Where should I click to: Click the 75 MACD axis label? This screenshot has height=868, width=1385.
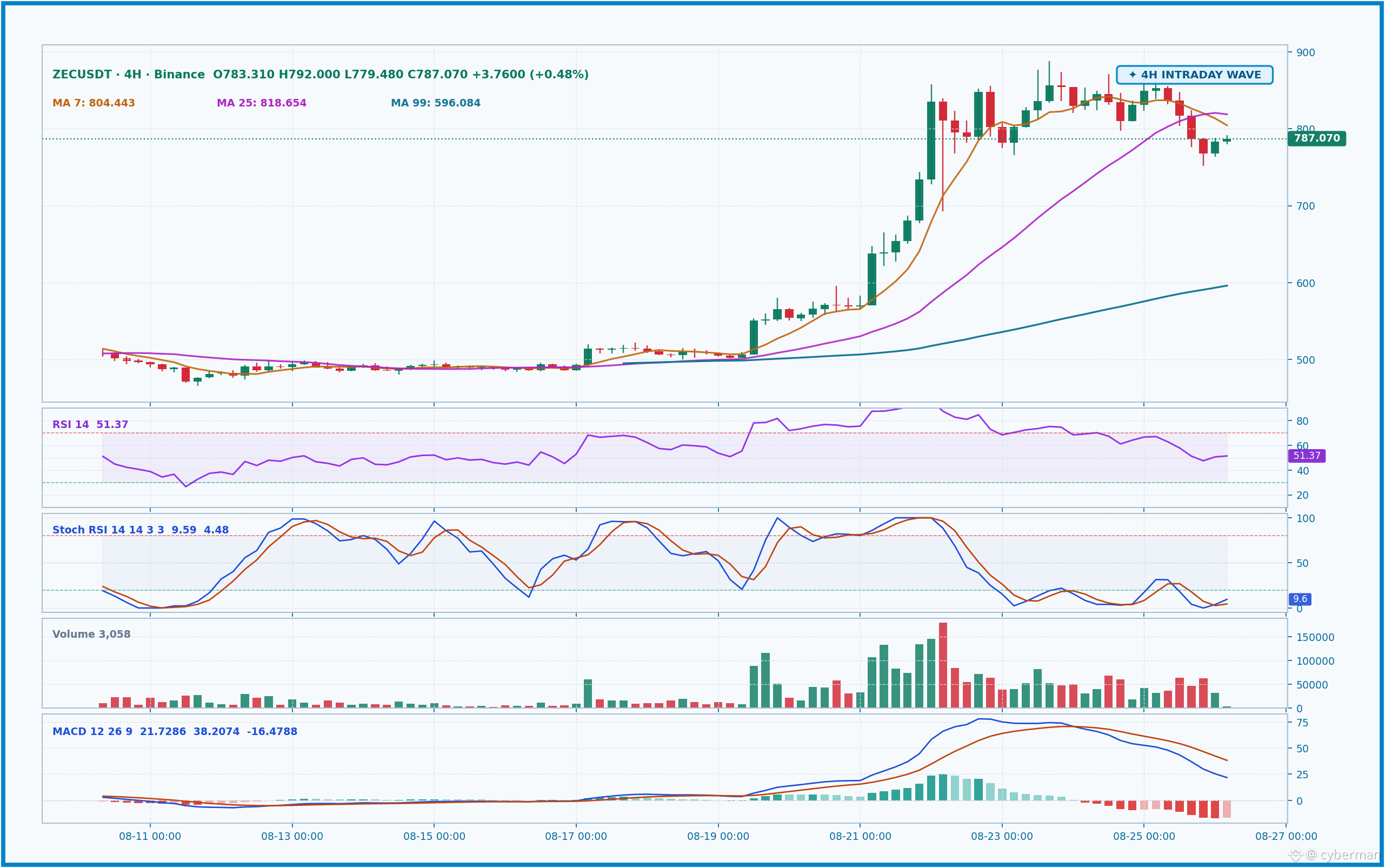coord(1302,723)
